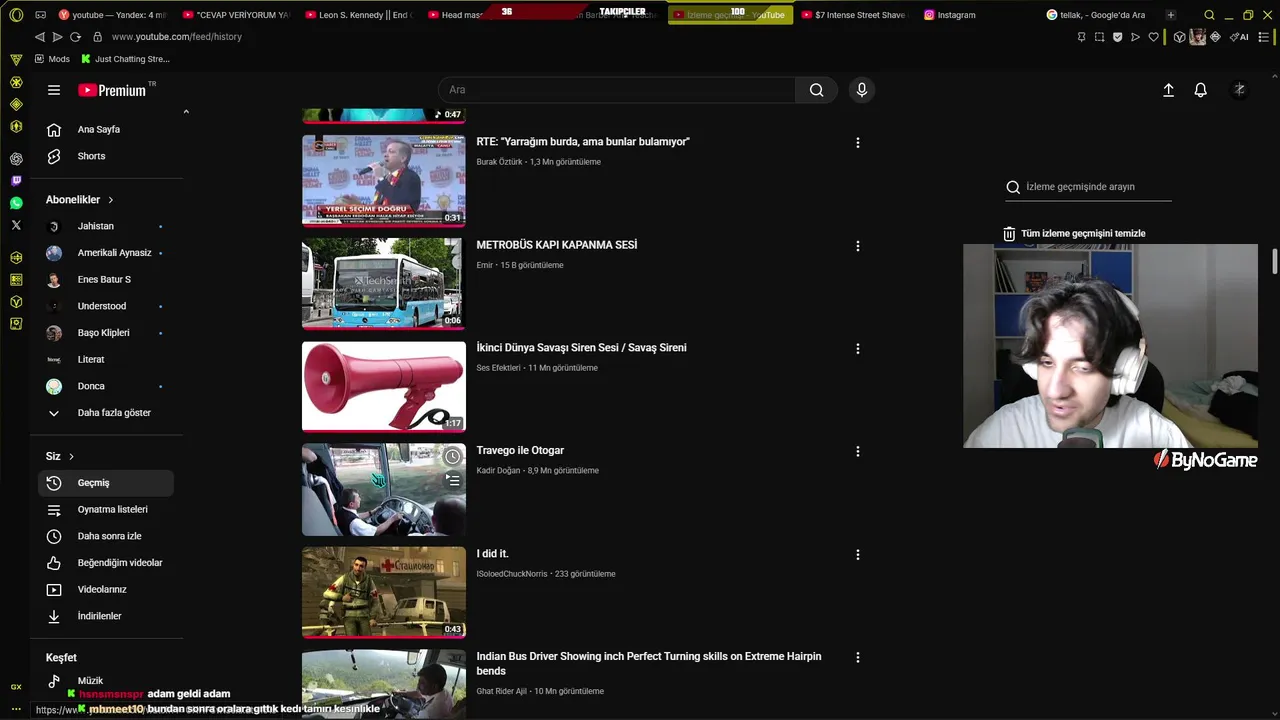
Task: Open İndirilenler page
Action: 105,616
